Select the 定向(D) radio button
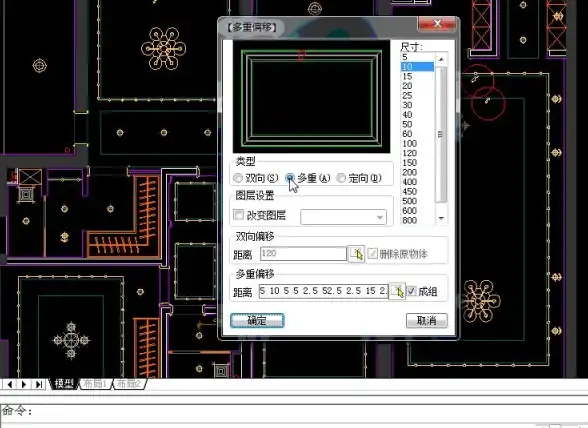588x428 pixels. (x=341, y=178)
